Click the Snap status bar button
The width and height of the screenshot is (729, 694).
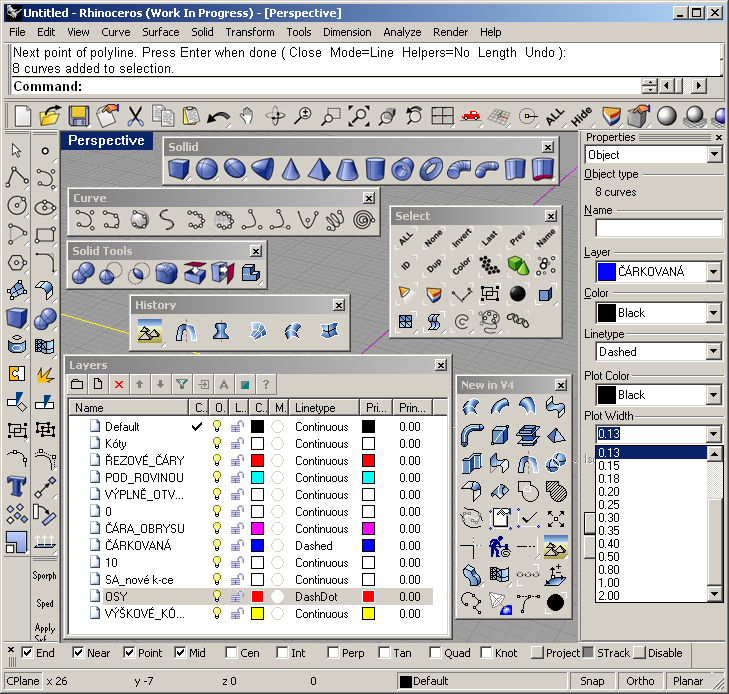(592, 681)
